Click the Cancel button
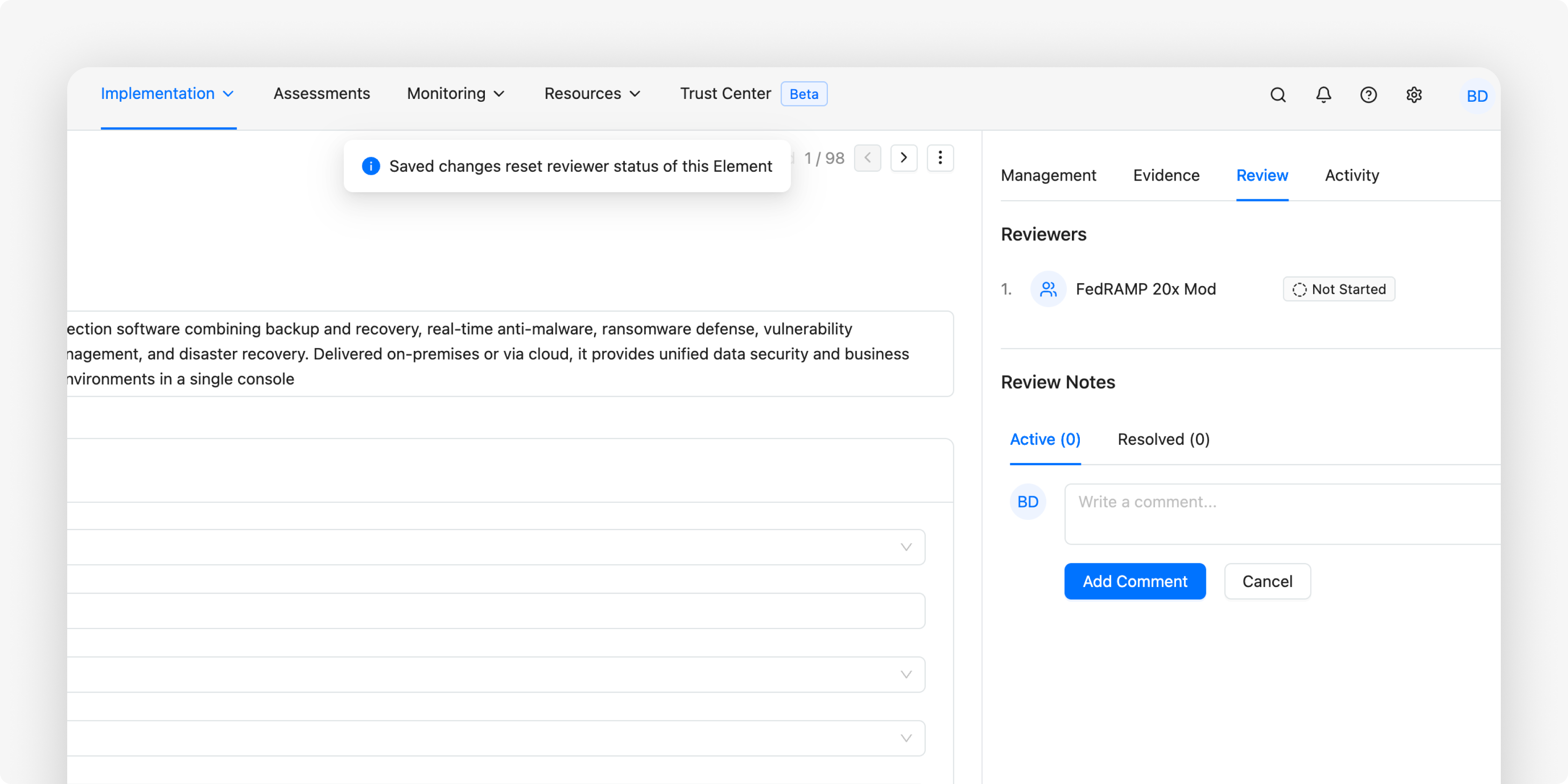 pyautogui.click(x=1267, y=581)
